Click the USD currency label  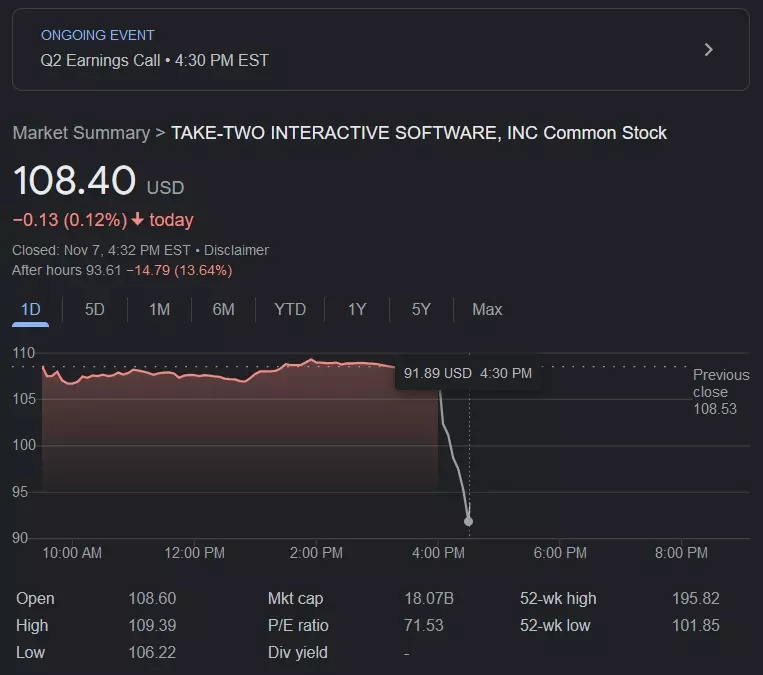165,188
